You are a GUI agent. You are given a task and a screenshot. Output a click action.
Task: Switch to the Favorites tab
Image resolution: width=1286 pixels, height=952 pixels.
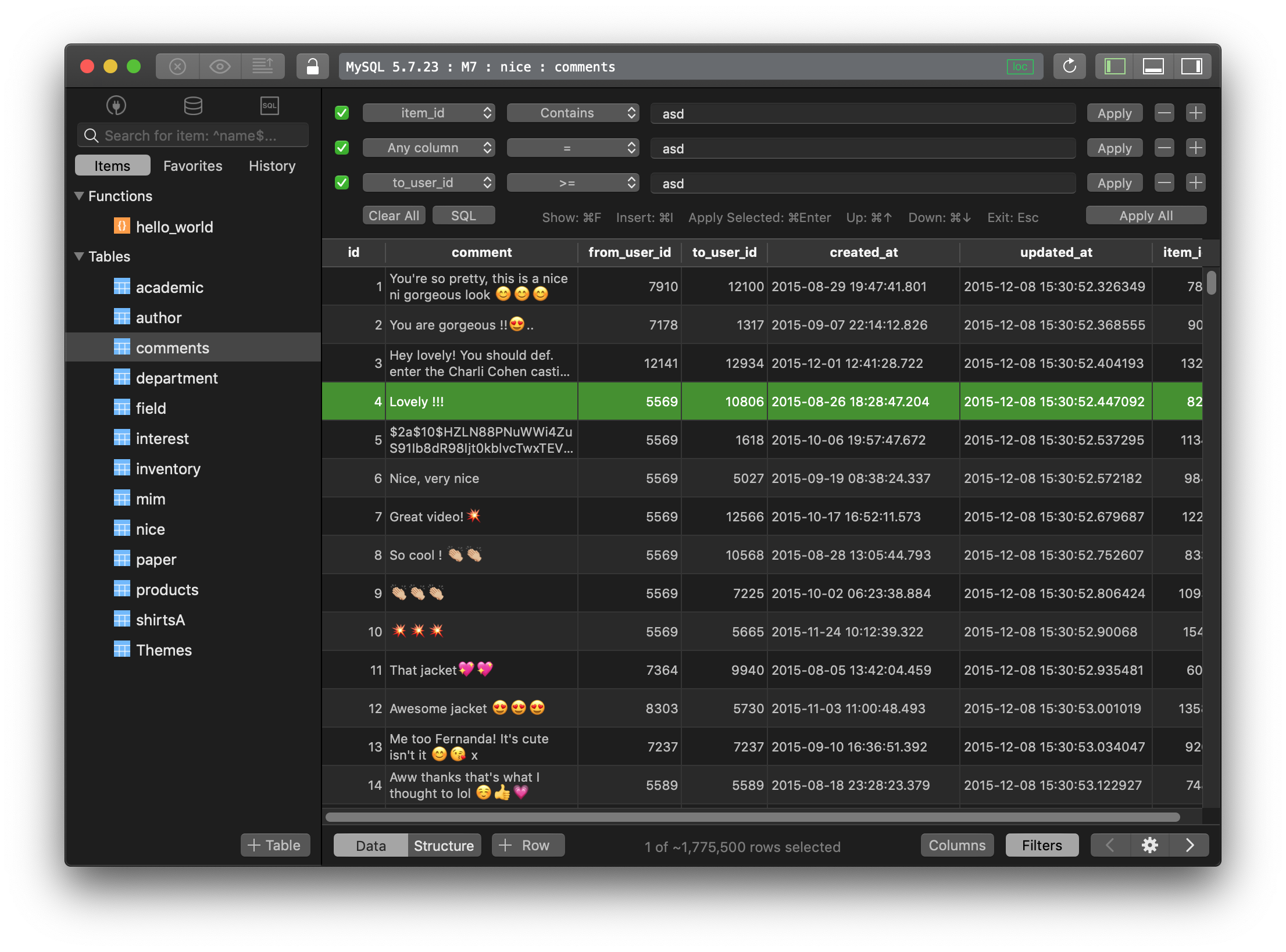(x=192, y=166)
